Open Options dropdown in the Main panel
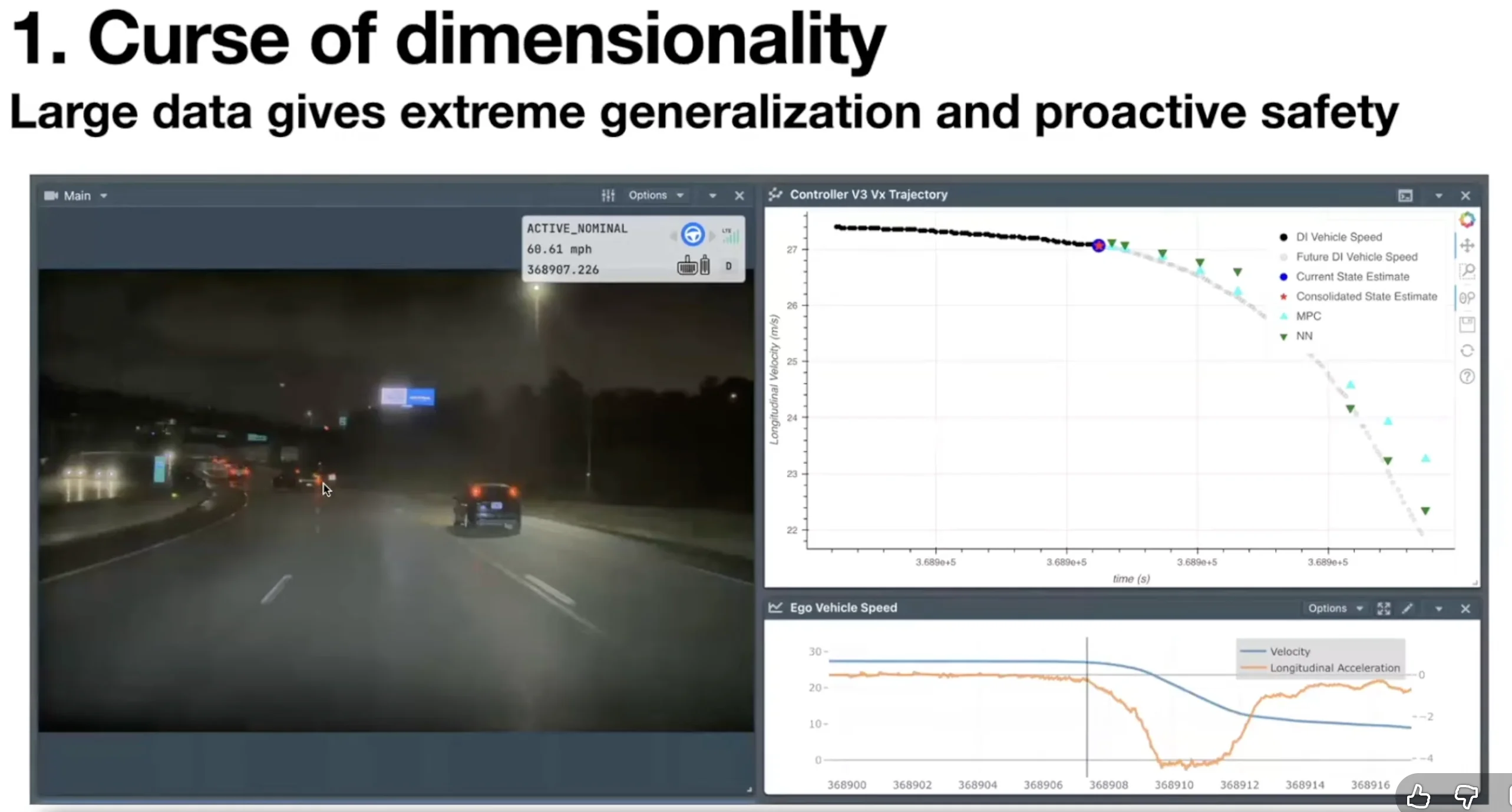The width and height of the screenshot is (1512, 812). click(655, 195)
